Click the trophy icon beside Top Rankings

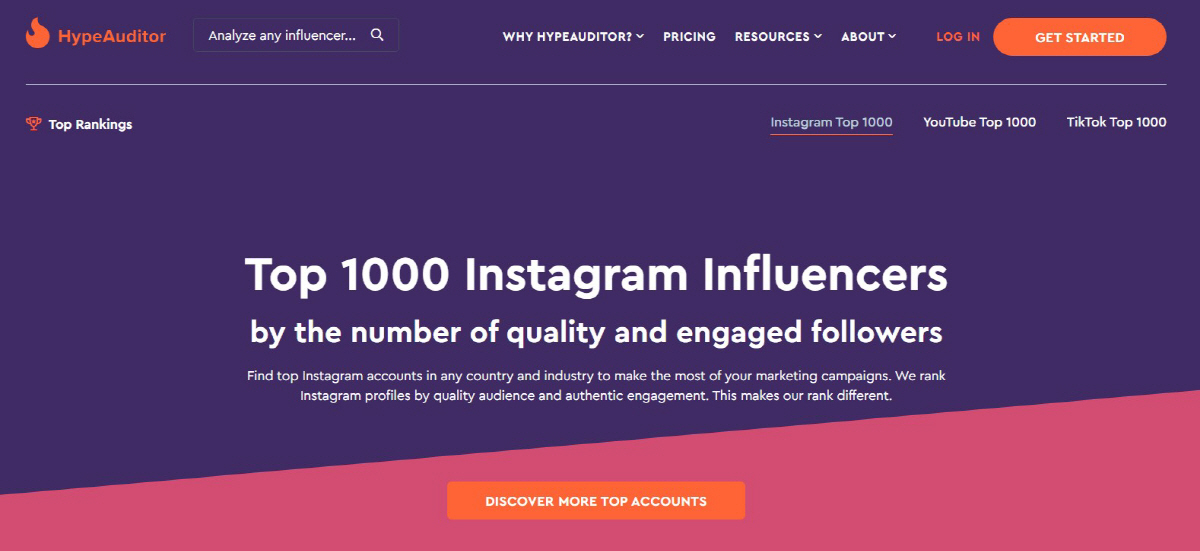tap(33, 124)
